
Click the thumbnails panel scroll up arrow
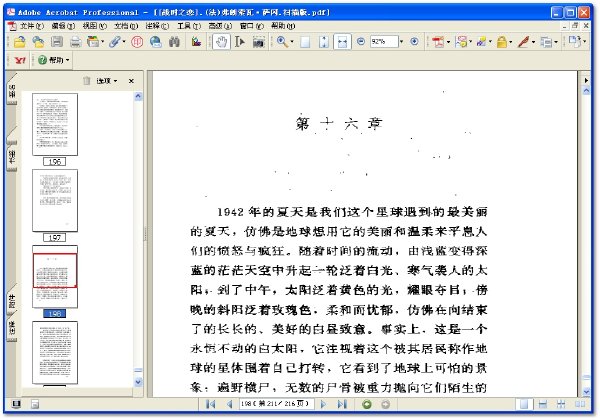coord(138,96)
